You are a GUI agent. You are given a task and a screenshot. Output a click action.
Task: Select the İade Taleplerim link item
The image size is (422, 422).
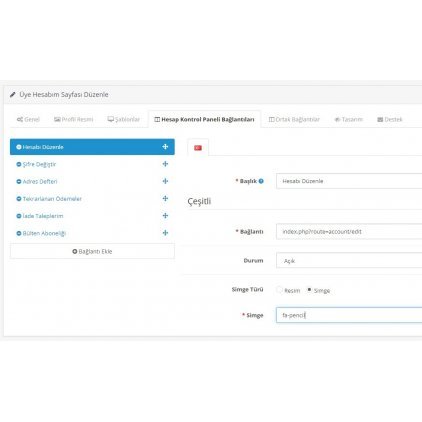click(92, 216)
